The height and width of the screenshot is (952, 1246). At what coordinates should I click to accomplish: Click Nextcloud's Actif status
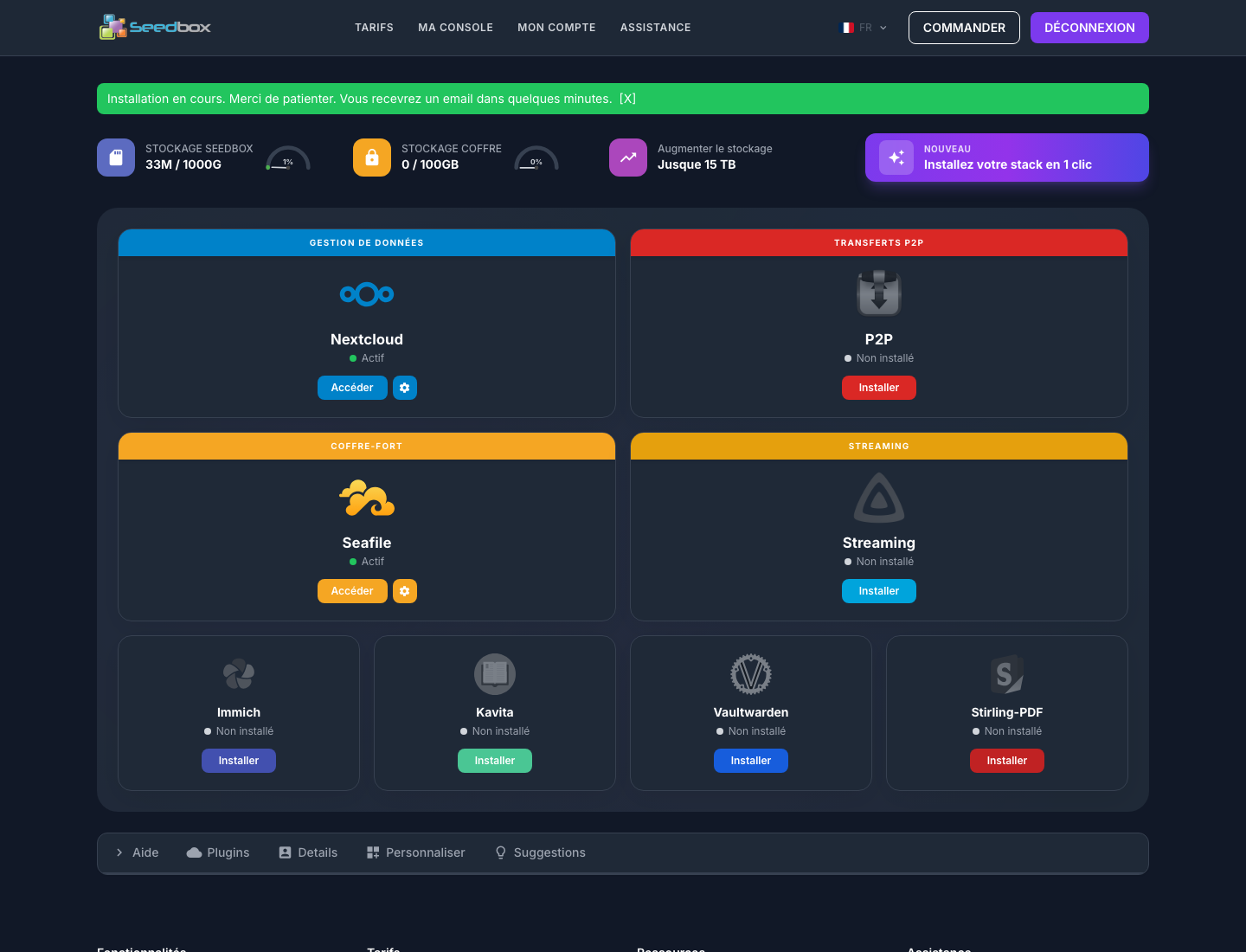click(x=367, y=358)
